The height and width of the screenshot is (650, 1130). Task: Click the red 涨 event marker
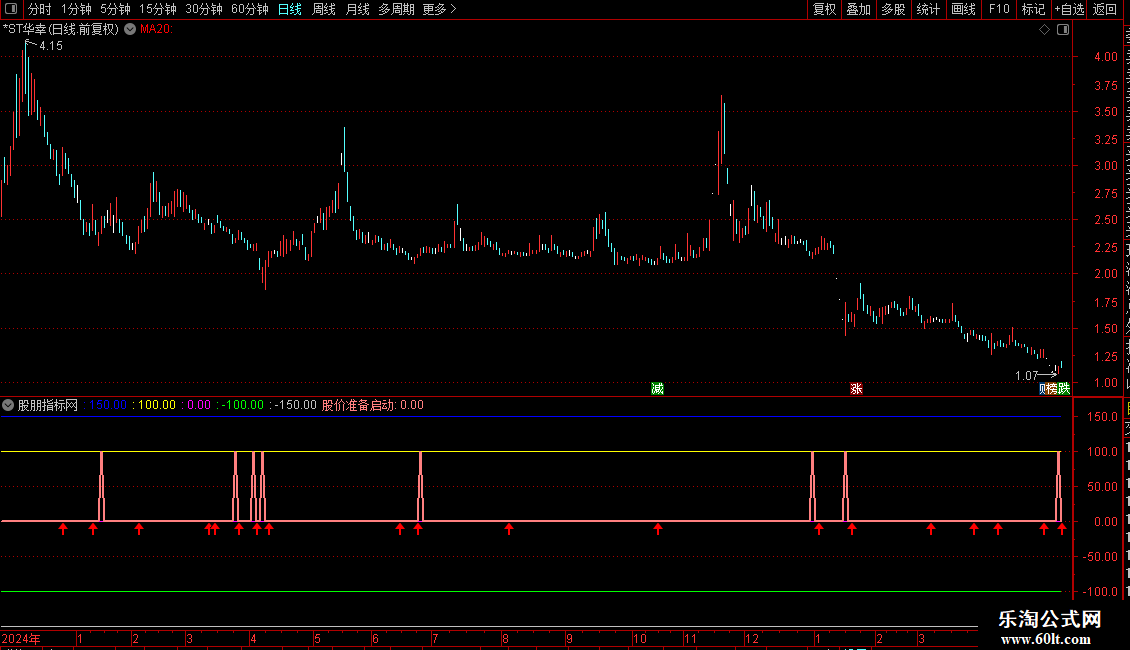(856, 388)
